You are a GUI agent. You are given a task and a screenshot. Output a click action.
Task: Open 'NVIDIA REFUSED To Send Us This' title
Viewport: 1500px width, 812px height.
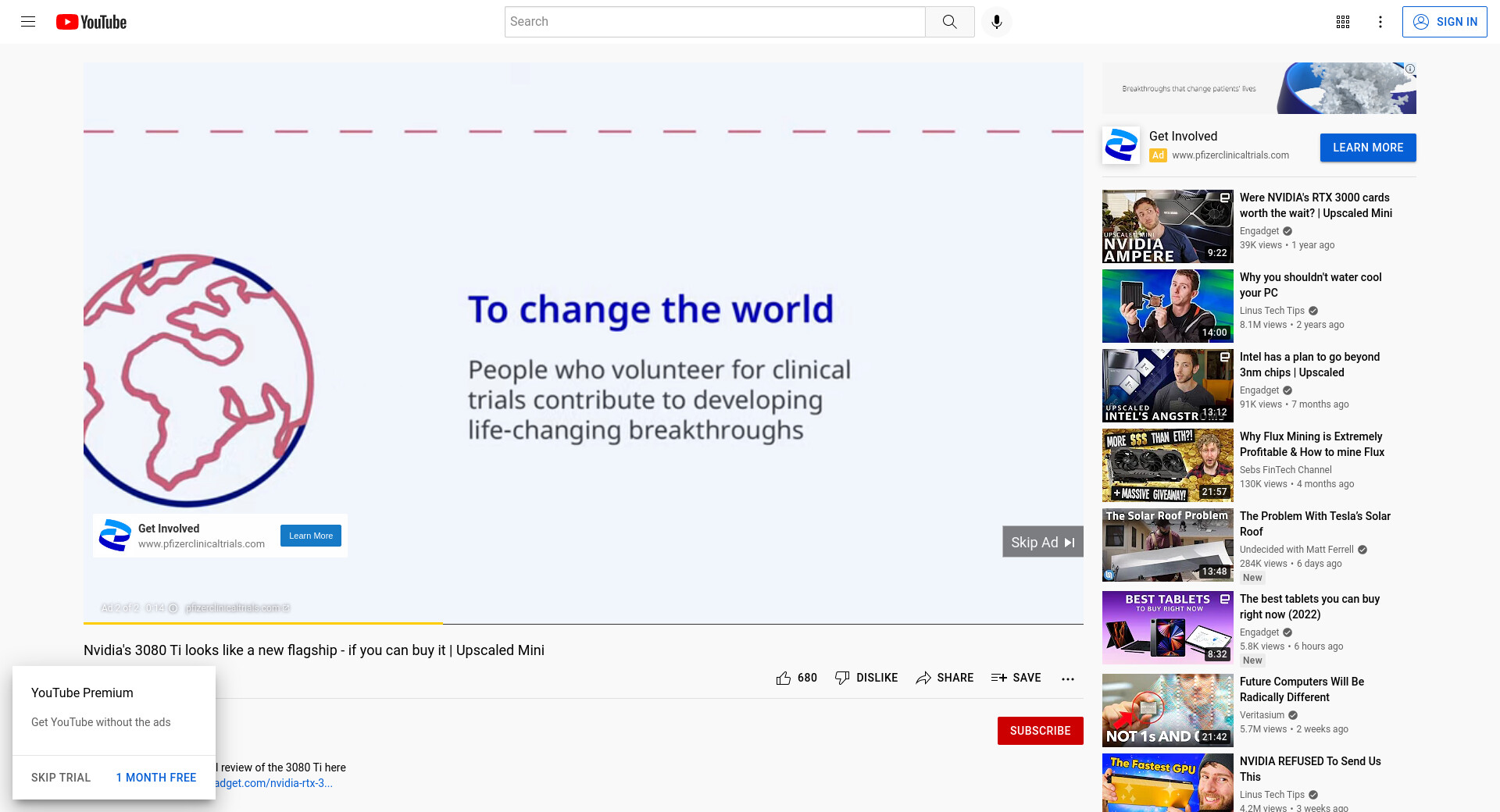pos(1310,769)
